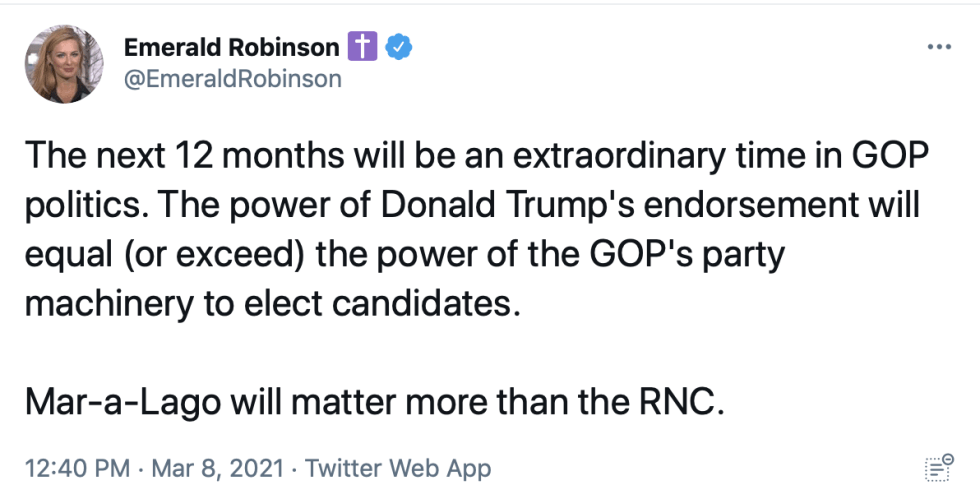
Task: Click the blue verified checkmark badge
Action: pyautogui.click(x=398, y=47)
